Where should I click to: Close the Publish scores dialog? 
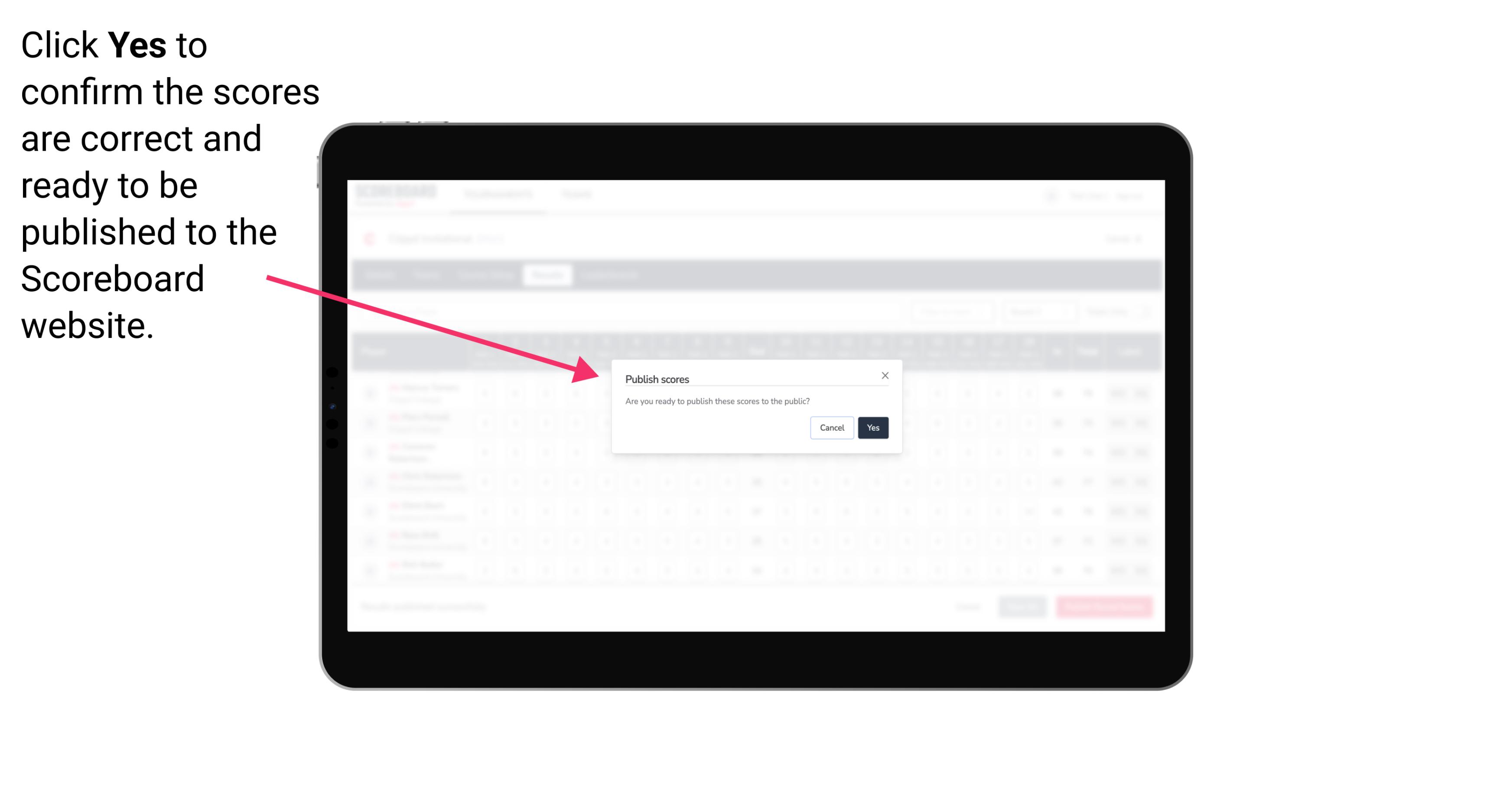(x=884, y=374)
